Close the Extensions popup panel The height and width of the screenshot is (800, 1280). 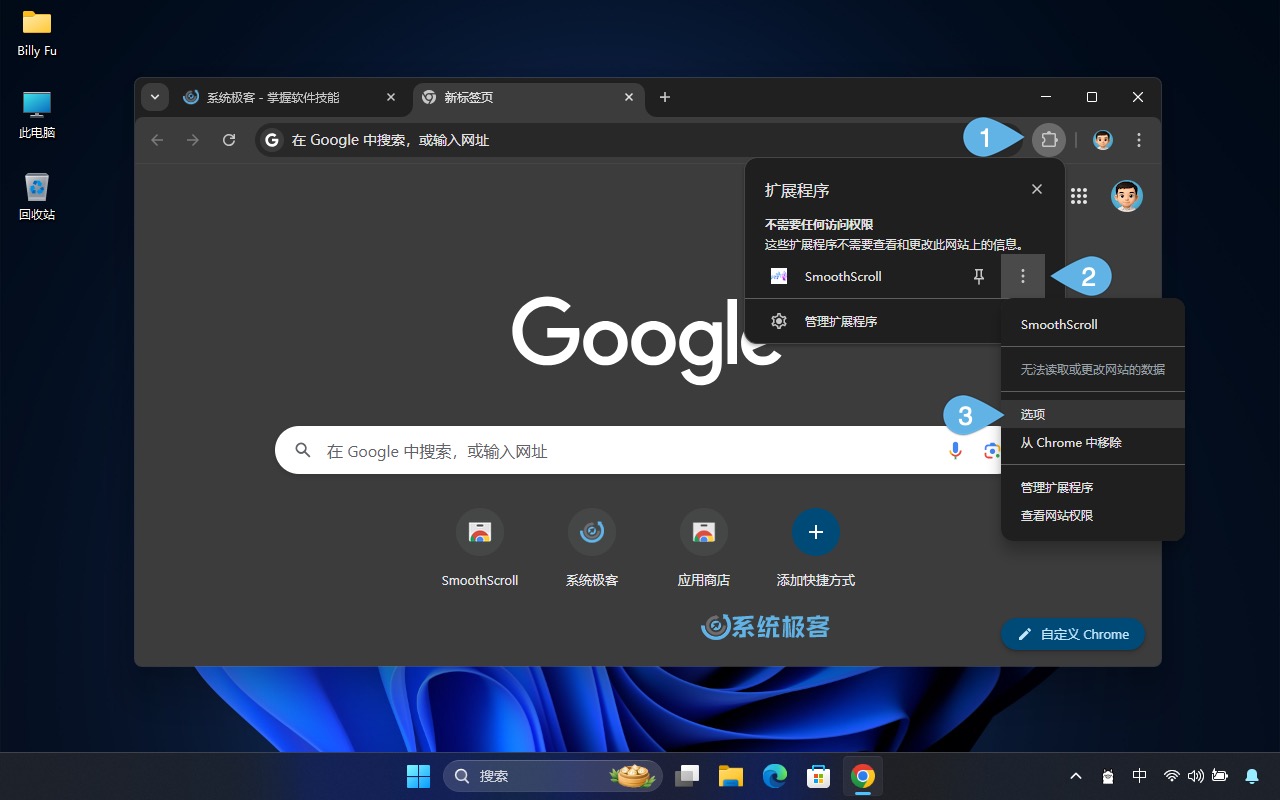click(x=1037, y=189)
